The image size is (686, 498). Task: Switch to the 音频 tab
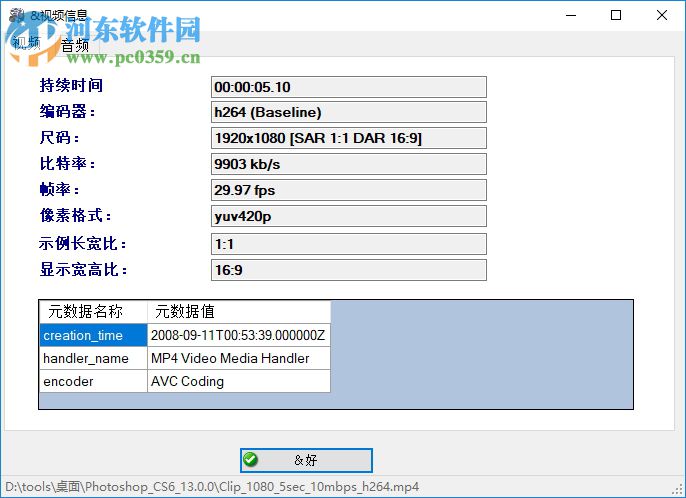point(75,45)
